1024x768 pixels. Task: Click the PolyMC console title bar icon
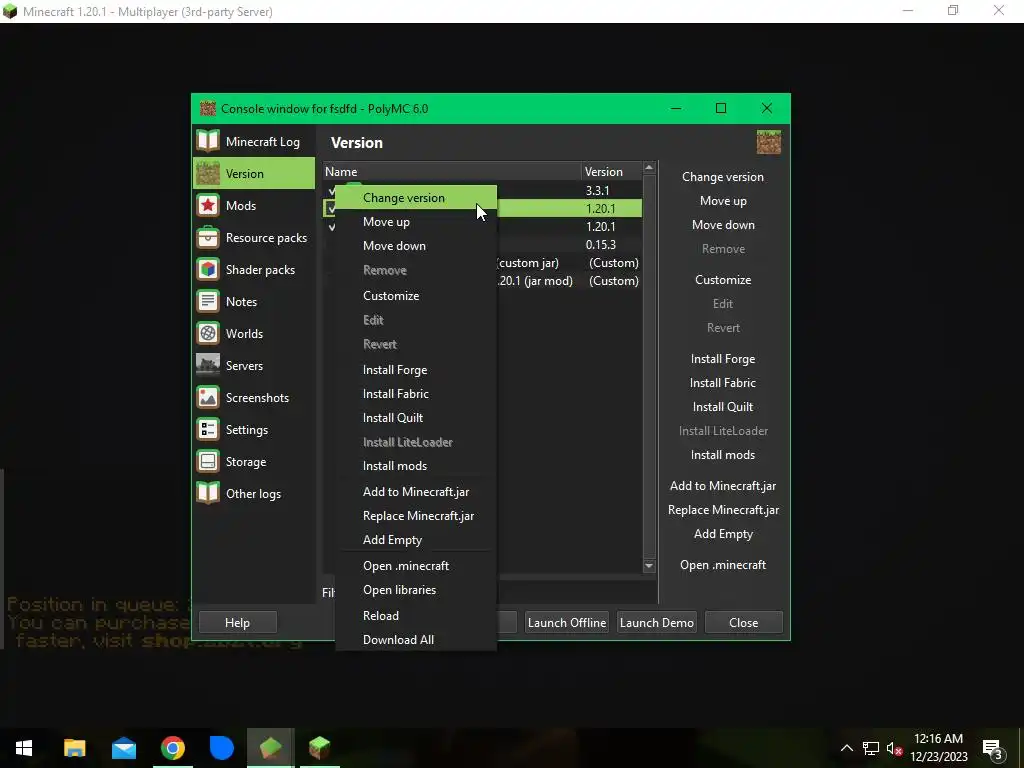coord(208,108)
